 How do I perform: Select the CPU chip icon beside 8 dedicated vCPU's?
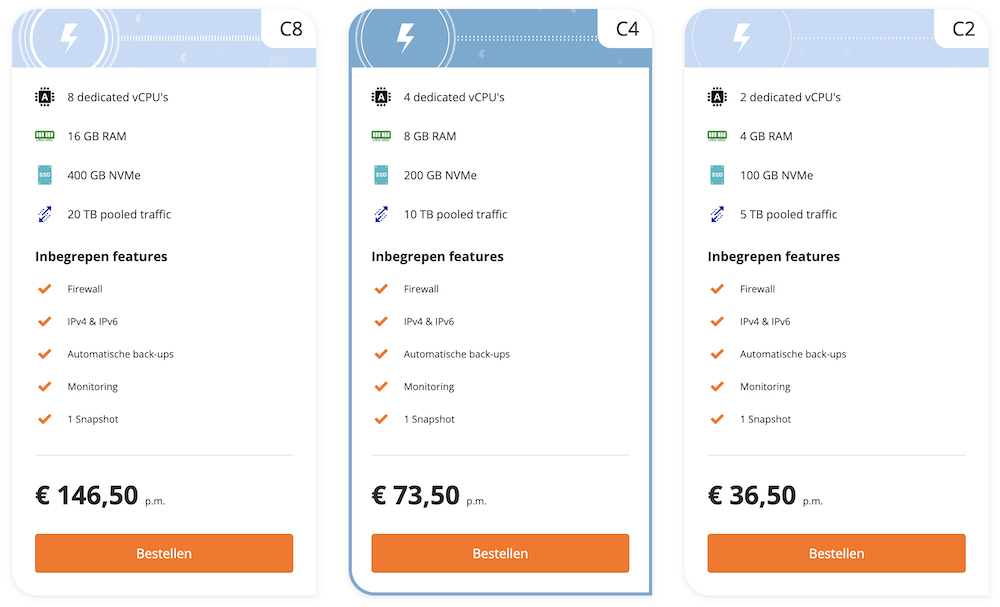[45, 97]
